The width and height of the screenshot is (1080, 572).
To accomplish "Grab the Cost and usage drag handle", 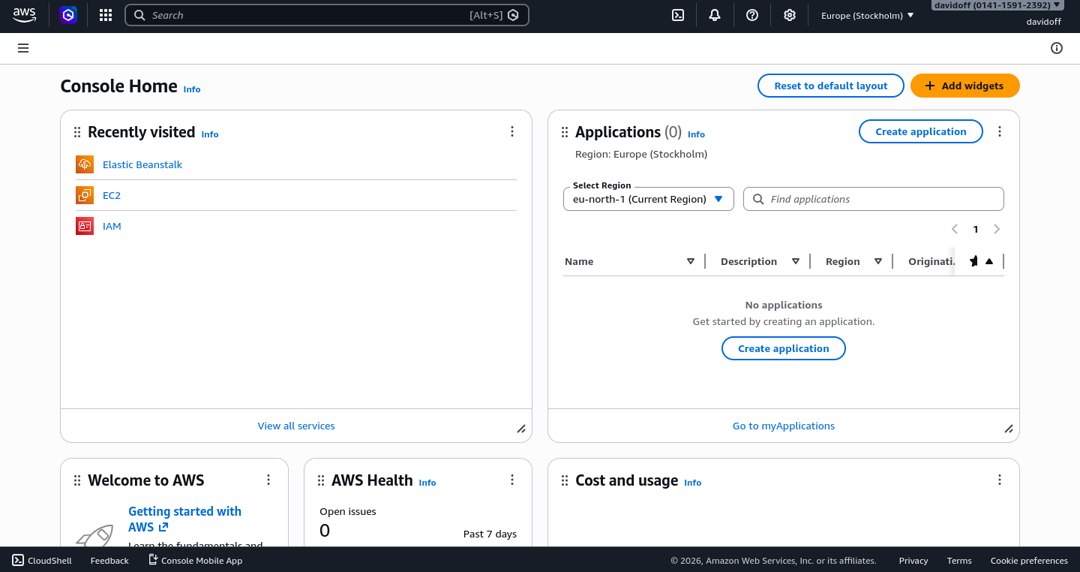I will 565,480.
